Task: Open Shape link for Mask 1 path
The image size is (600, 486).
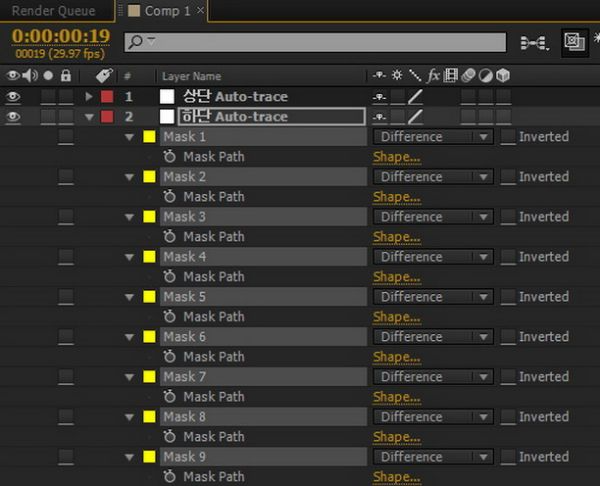Action: coord(397,157)
